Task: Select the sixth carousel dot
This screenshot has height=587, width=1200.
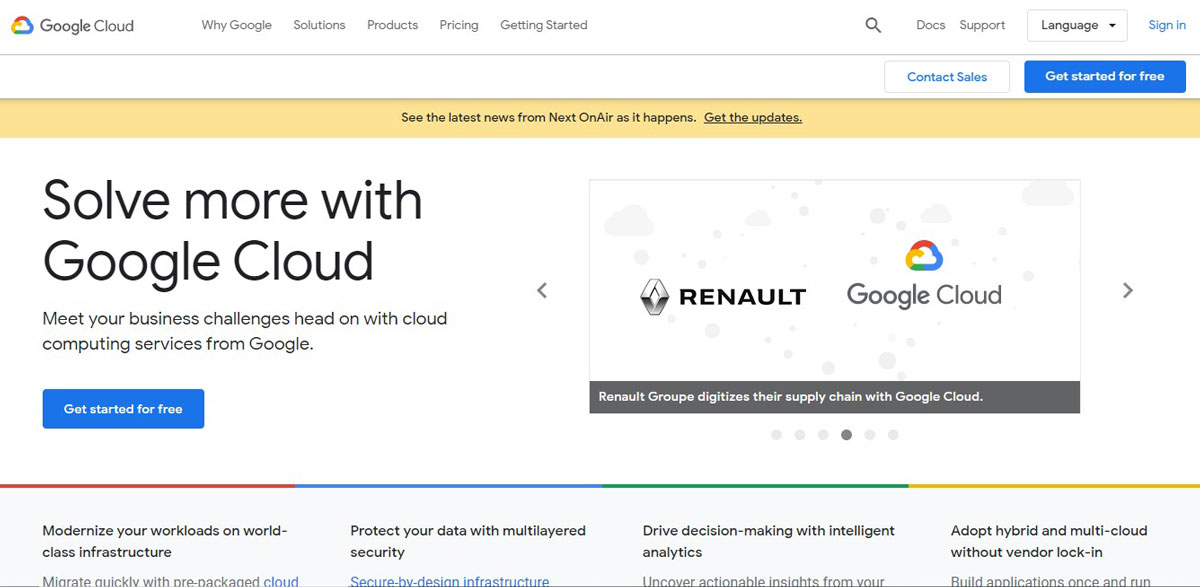Action: [x=893, y=435]
